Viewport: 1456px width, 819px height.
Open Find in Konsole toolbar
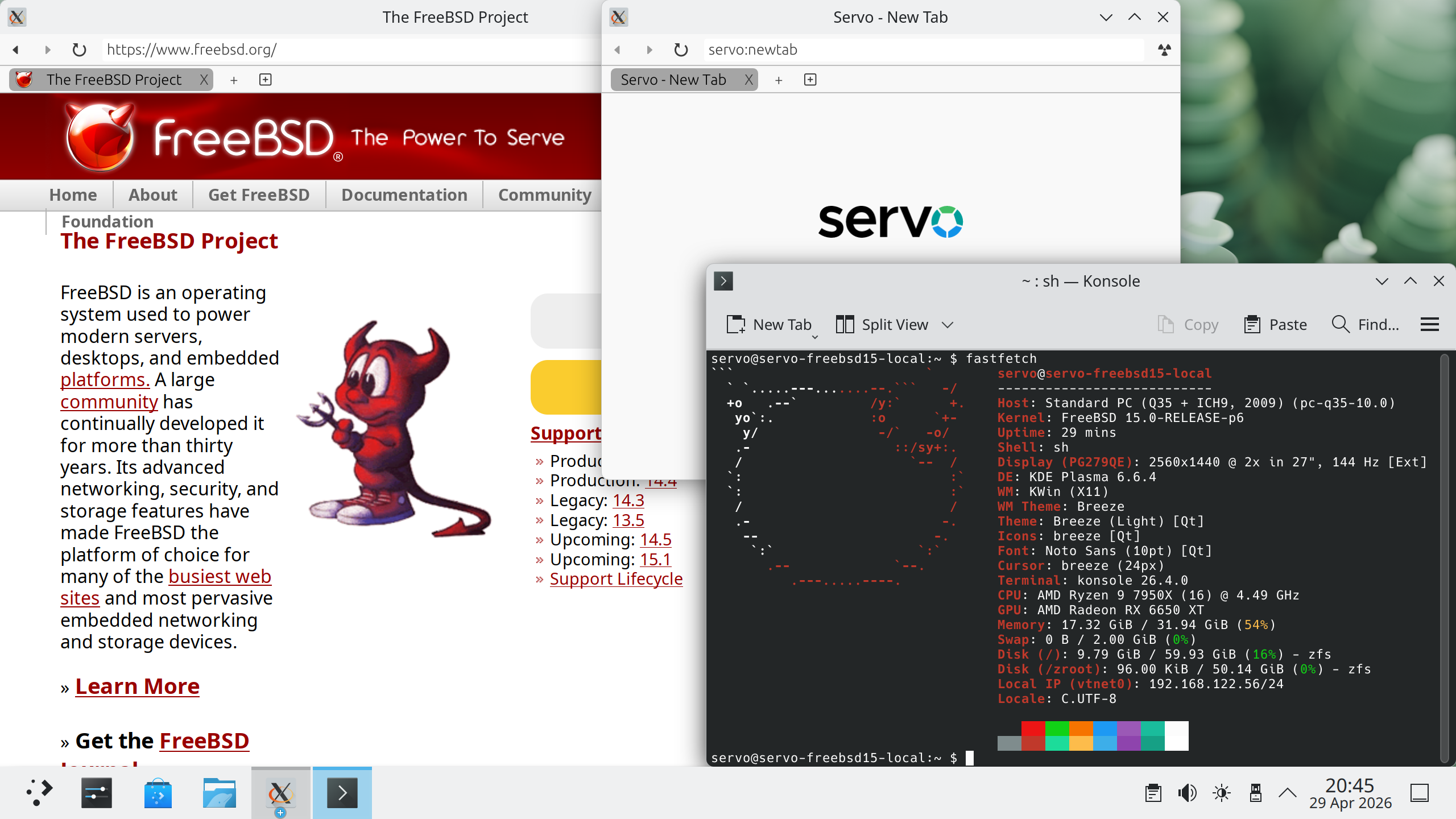1365,325
